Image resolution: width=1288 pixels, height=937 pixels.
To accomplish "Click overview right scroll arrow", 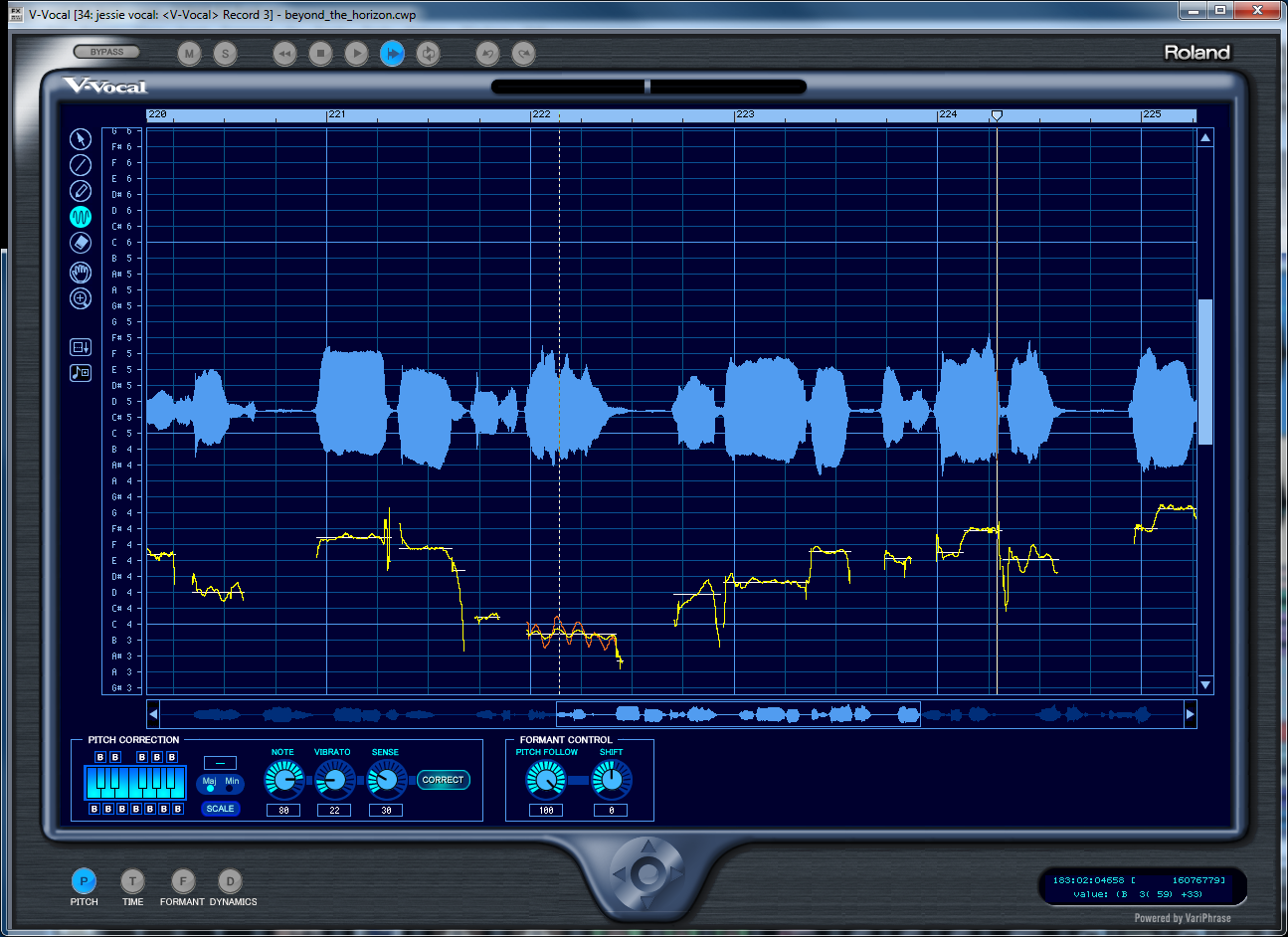I will 1190,713.
